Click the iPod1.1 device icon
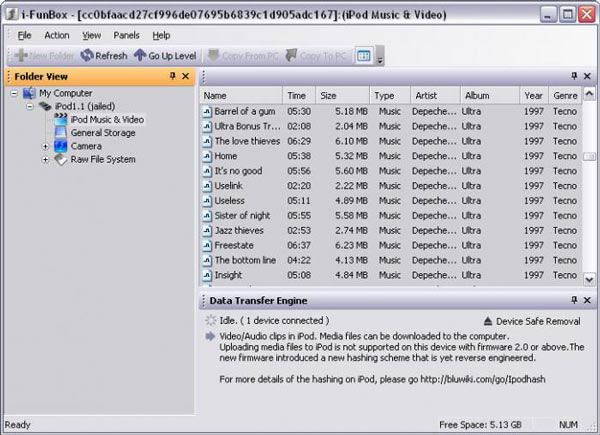Viewport: 600px width, 435px height. coord(45,106)
